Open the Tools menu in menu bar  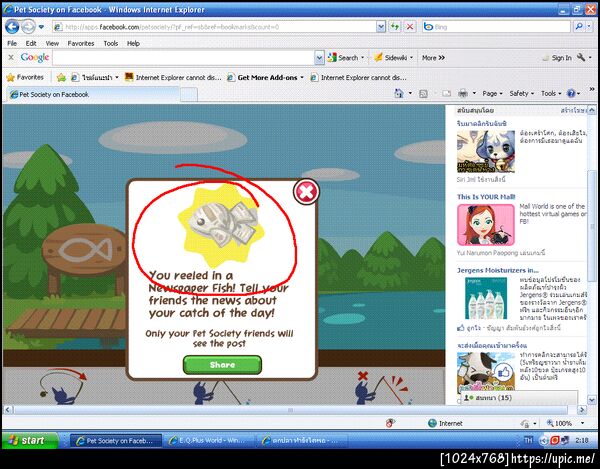(x=111, y=43)
